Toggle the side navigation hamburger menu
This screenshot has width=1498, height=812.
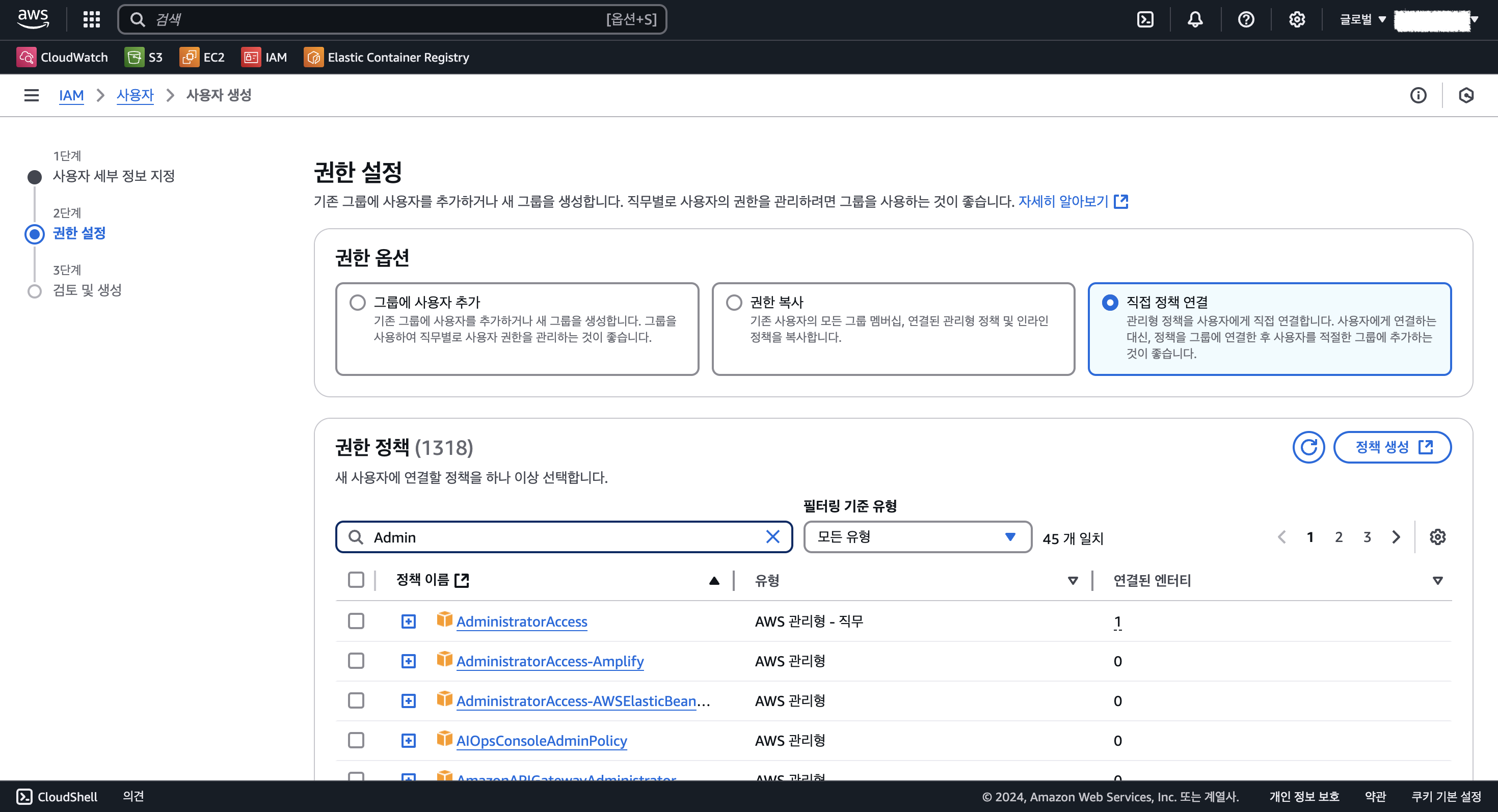point(32,95)
